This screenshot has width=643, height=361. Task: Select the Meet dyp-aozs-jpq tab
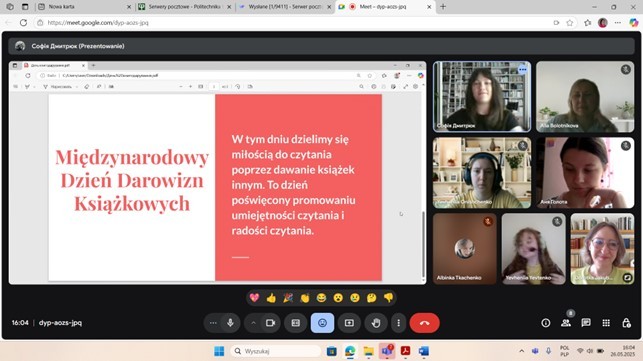coord(385,7)
